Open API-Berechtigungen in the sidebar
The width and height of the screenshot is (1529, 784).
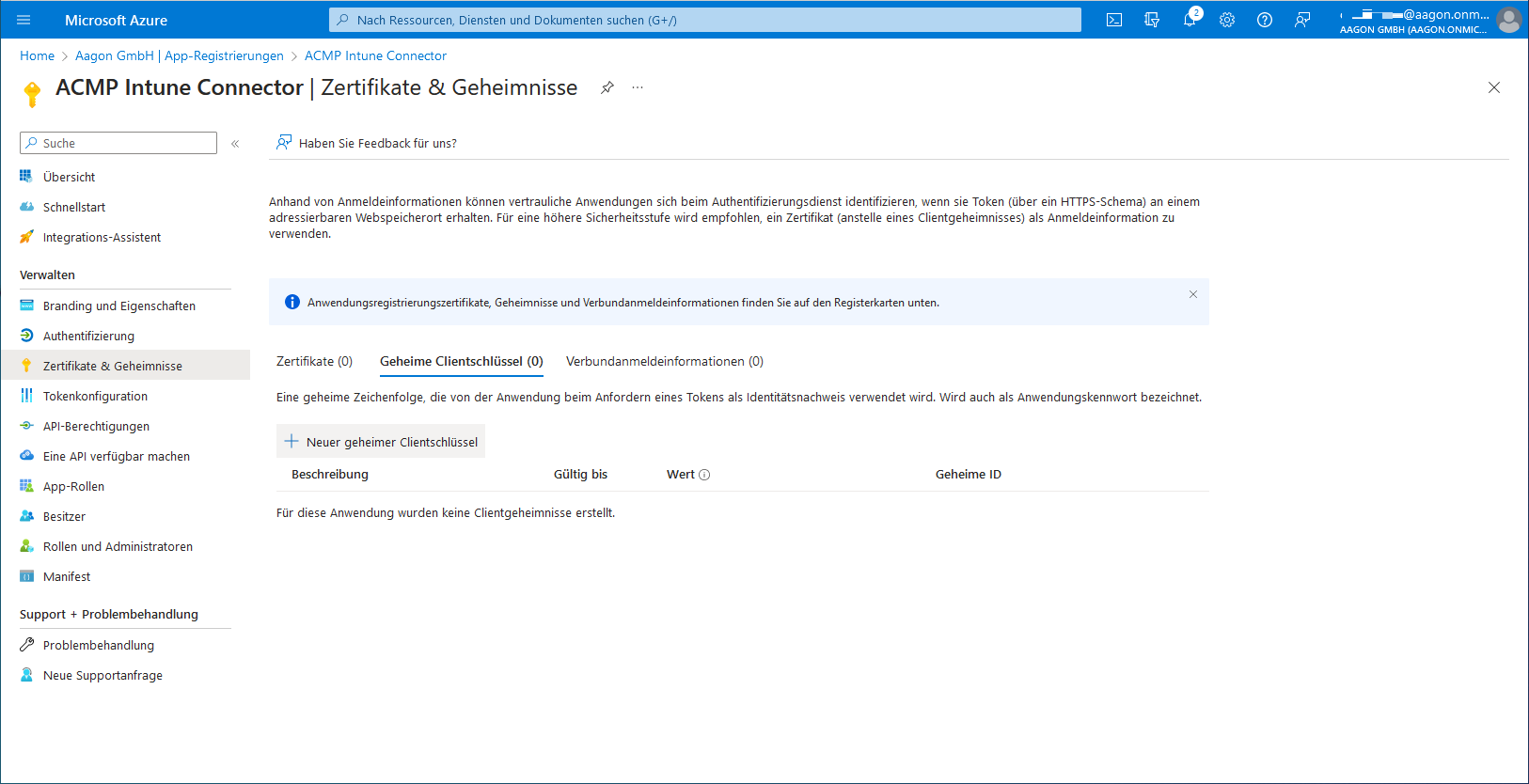click(96, 426)
